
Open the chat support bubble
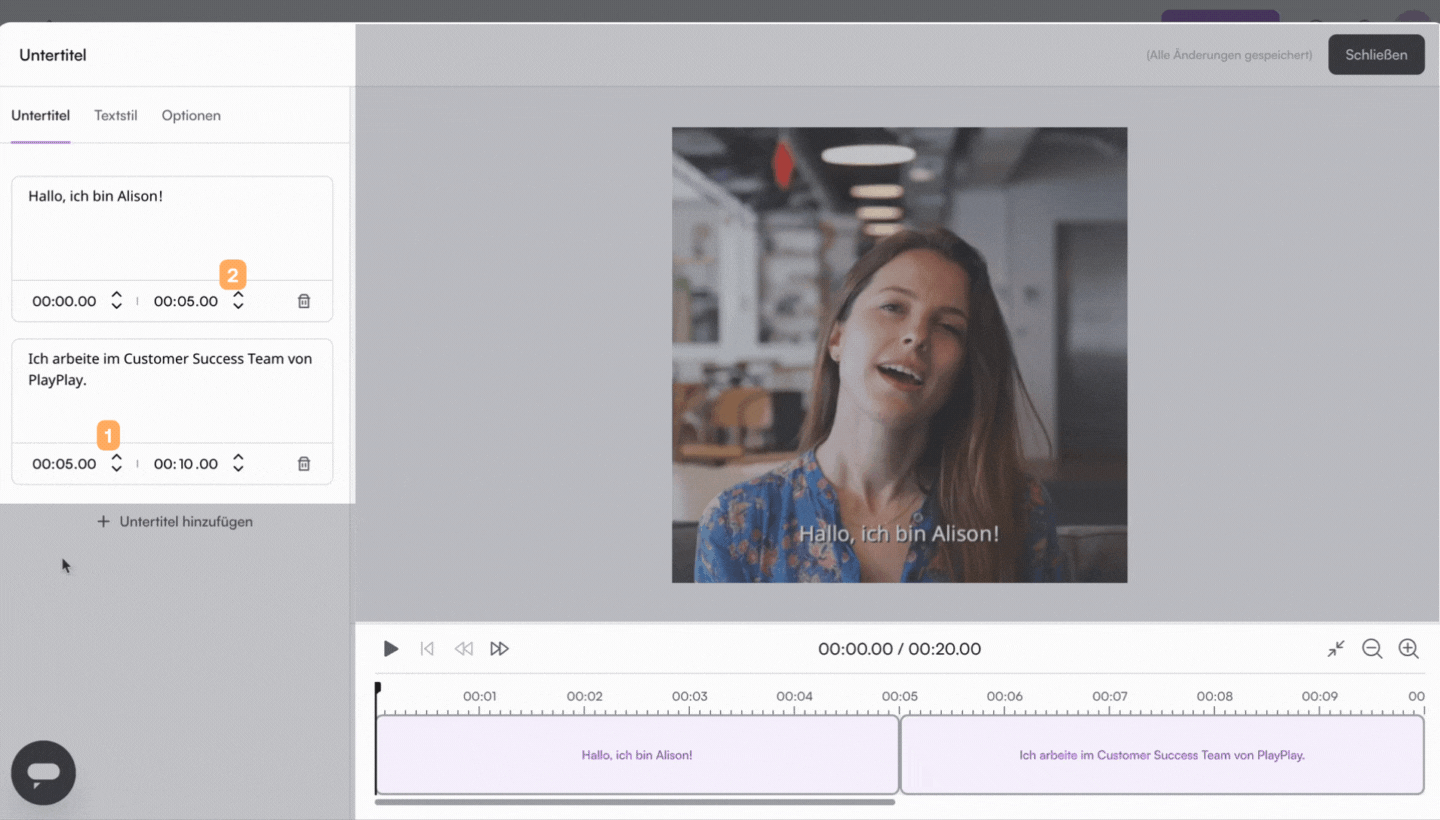43,773
